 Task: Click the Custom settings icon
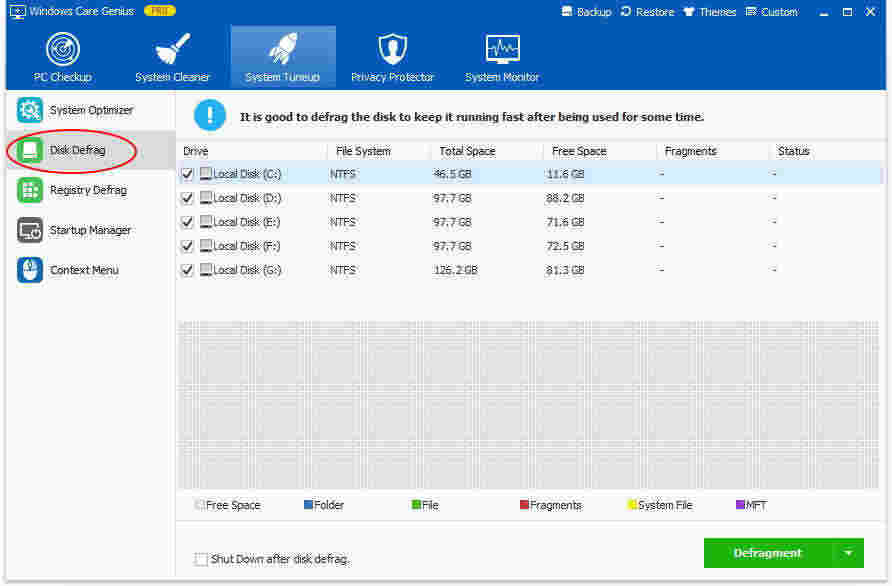[x=751, y=11]
